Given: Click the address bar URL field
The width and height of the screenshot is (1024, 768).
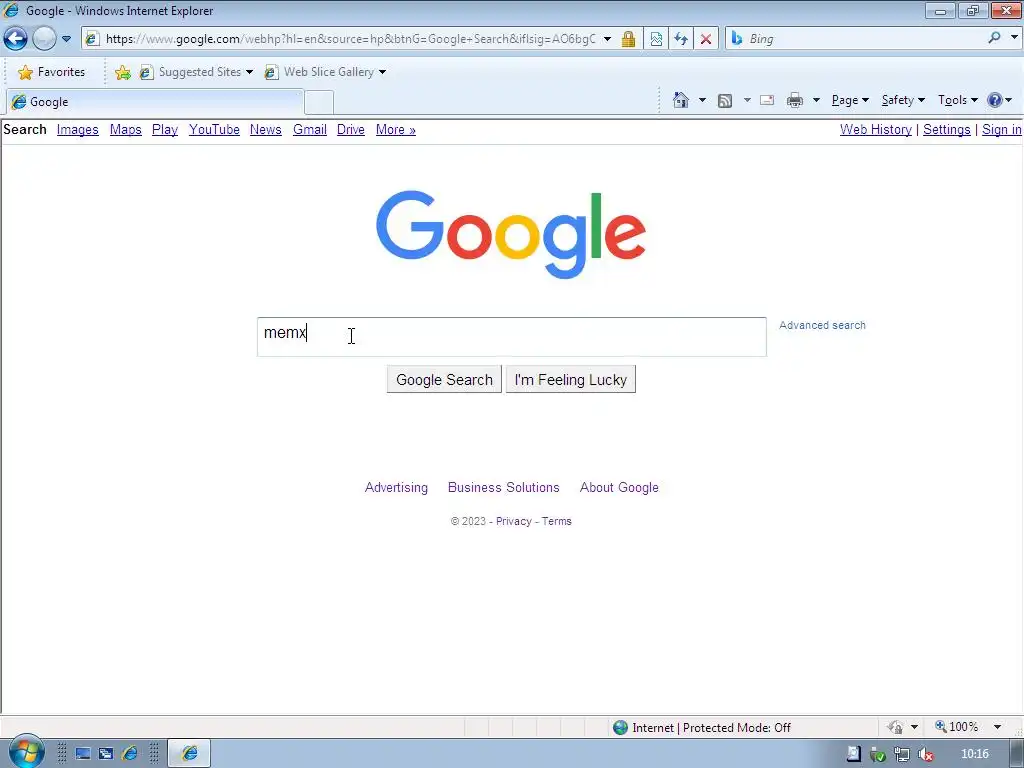Looking at the screenshot, I should (350, 39).
